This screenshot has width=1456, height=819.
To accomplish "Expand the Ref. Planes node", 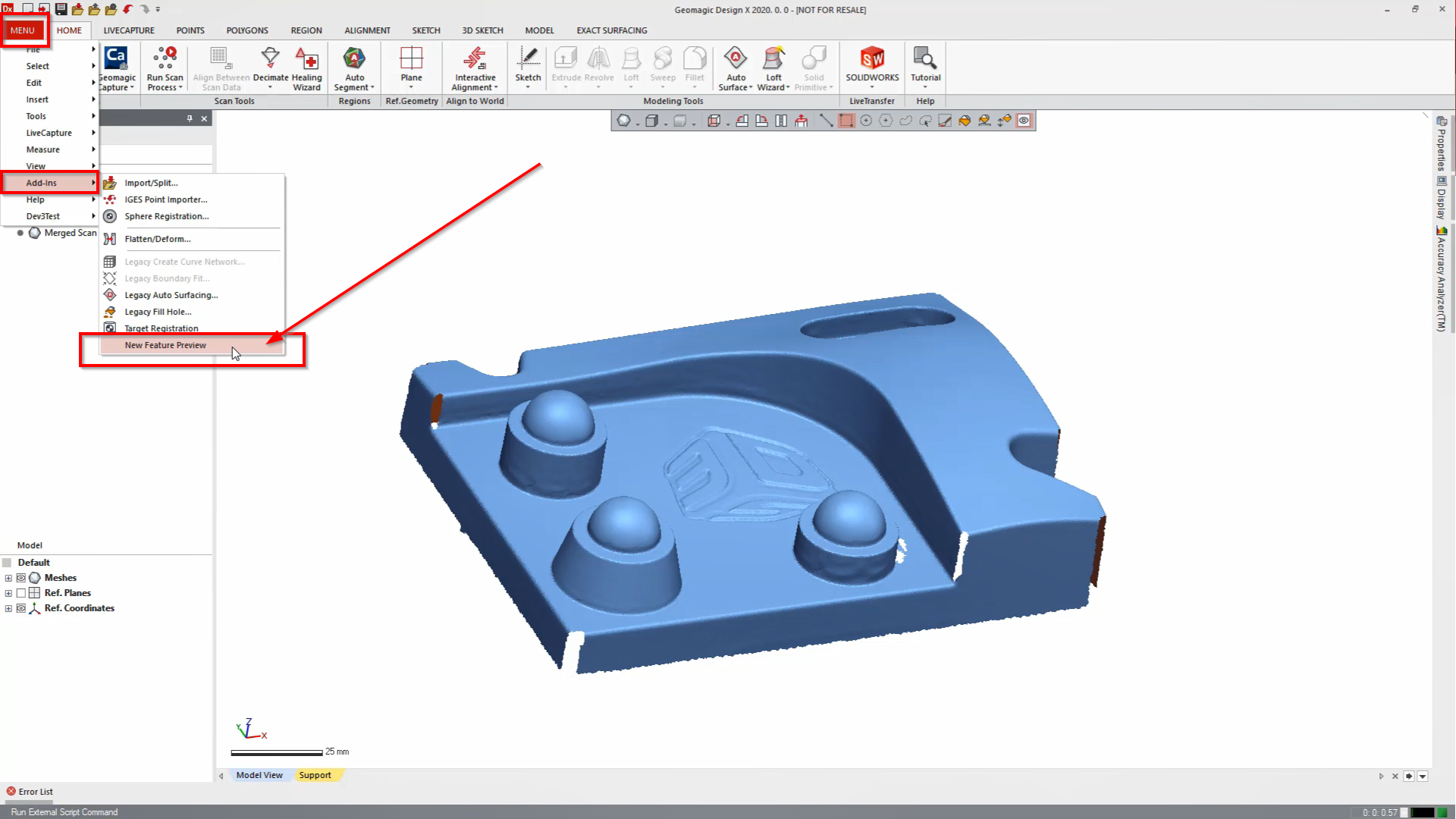I will tap(8, 593).
